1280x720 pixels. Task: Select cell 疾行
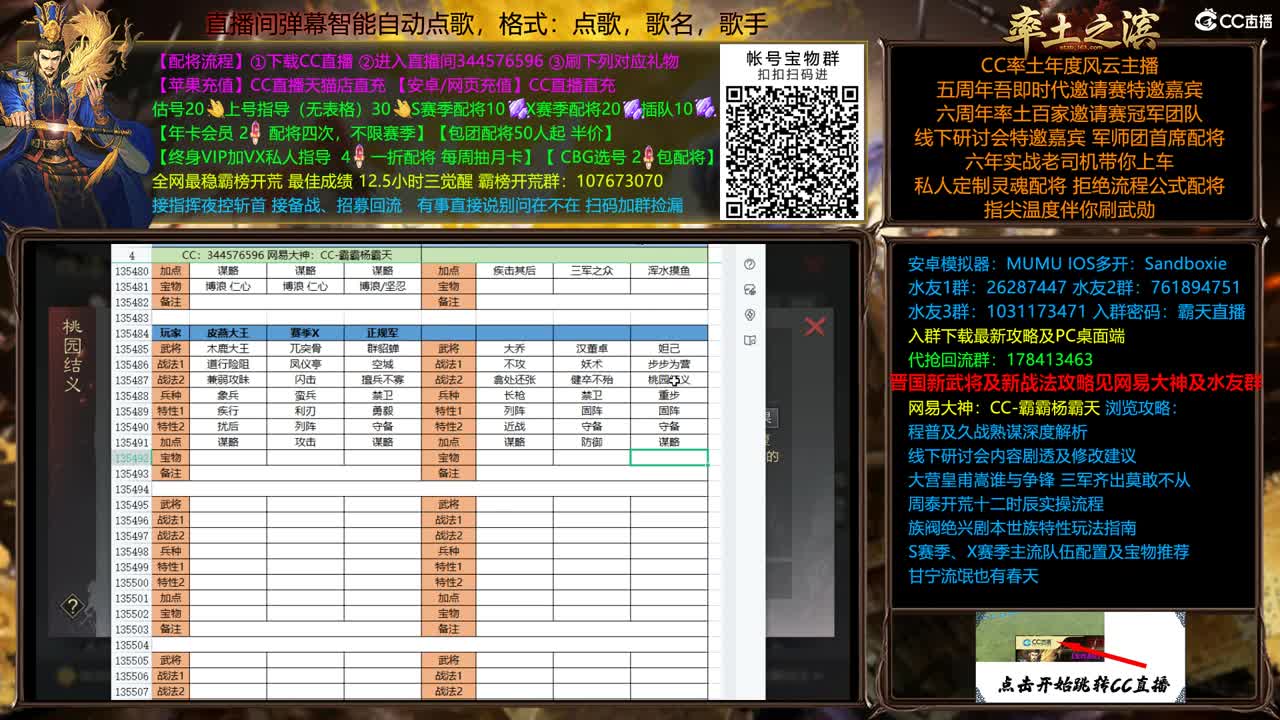coord(228,411)
